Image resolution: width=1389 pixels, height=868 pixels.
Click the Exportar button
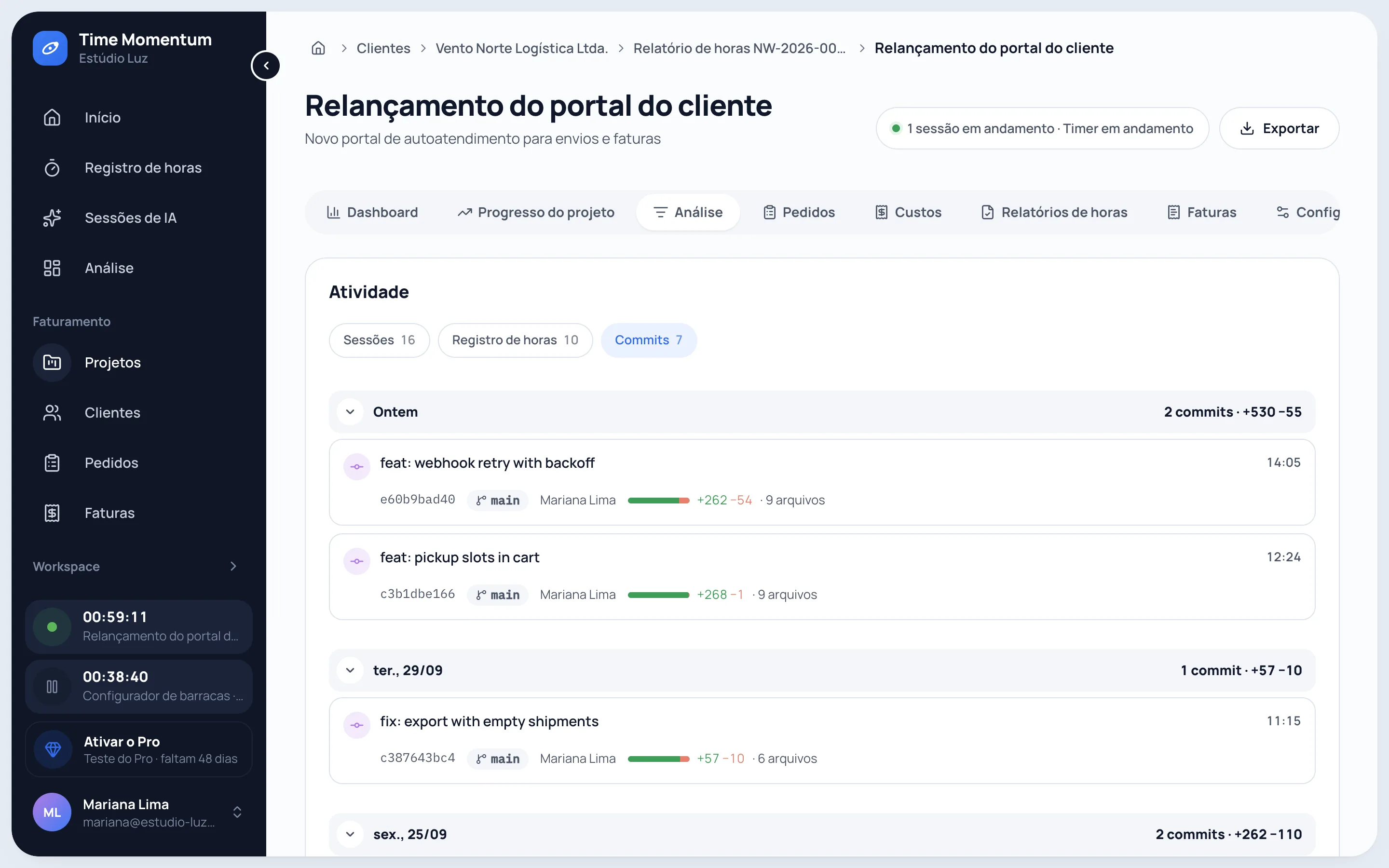pyautogui.click(x=1279, y=129)
